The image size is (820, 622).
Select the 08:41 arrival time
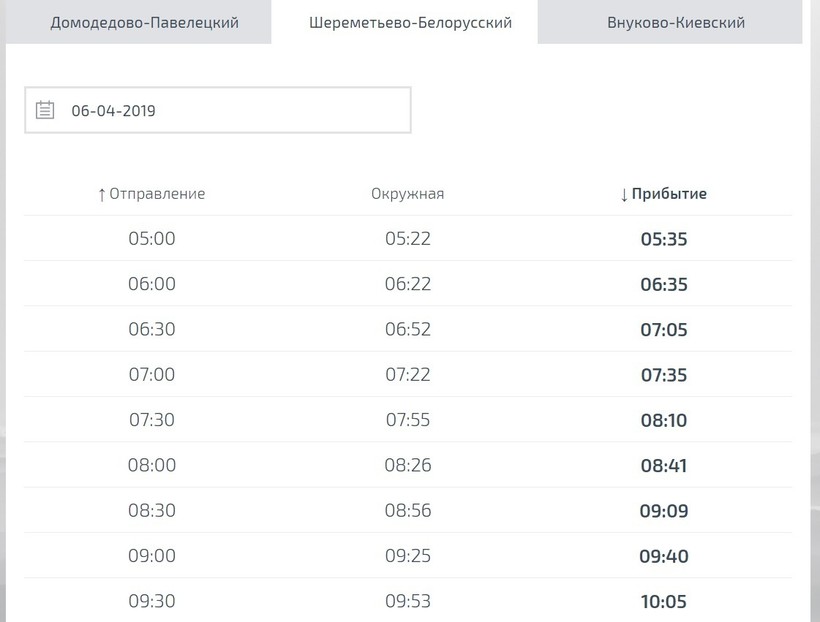click(664, 465)
